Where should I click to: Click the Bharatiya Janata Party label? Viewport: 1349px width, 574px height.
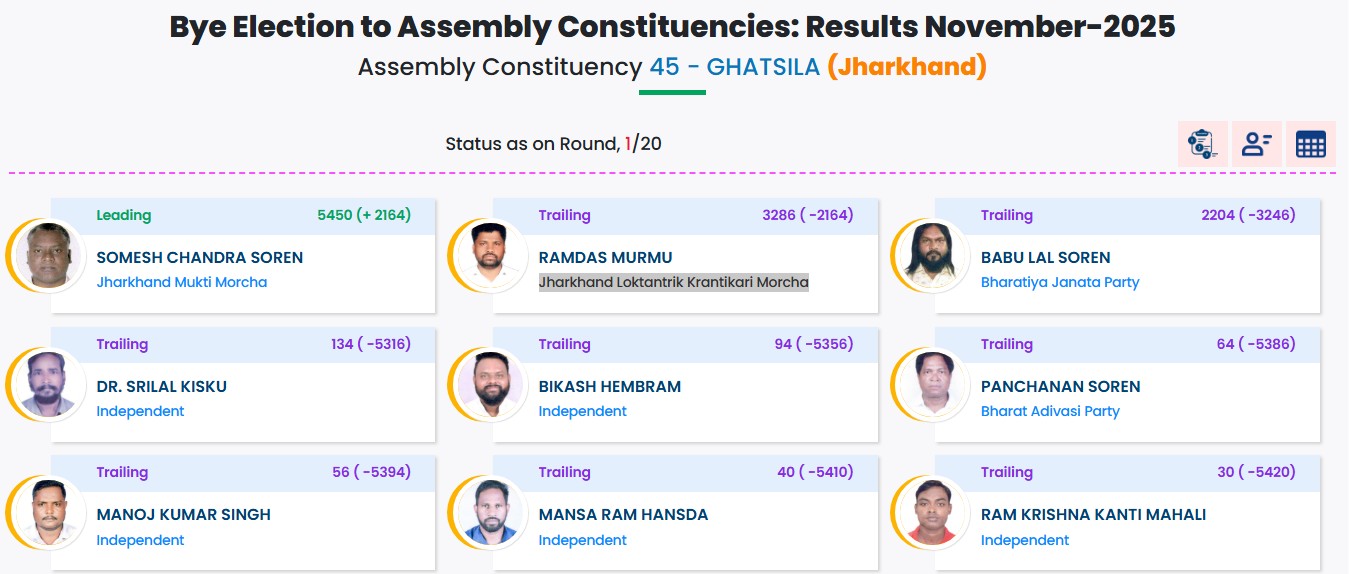point(1060,282)
